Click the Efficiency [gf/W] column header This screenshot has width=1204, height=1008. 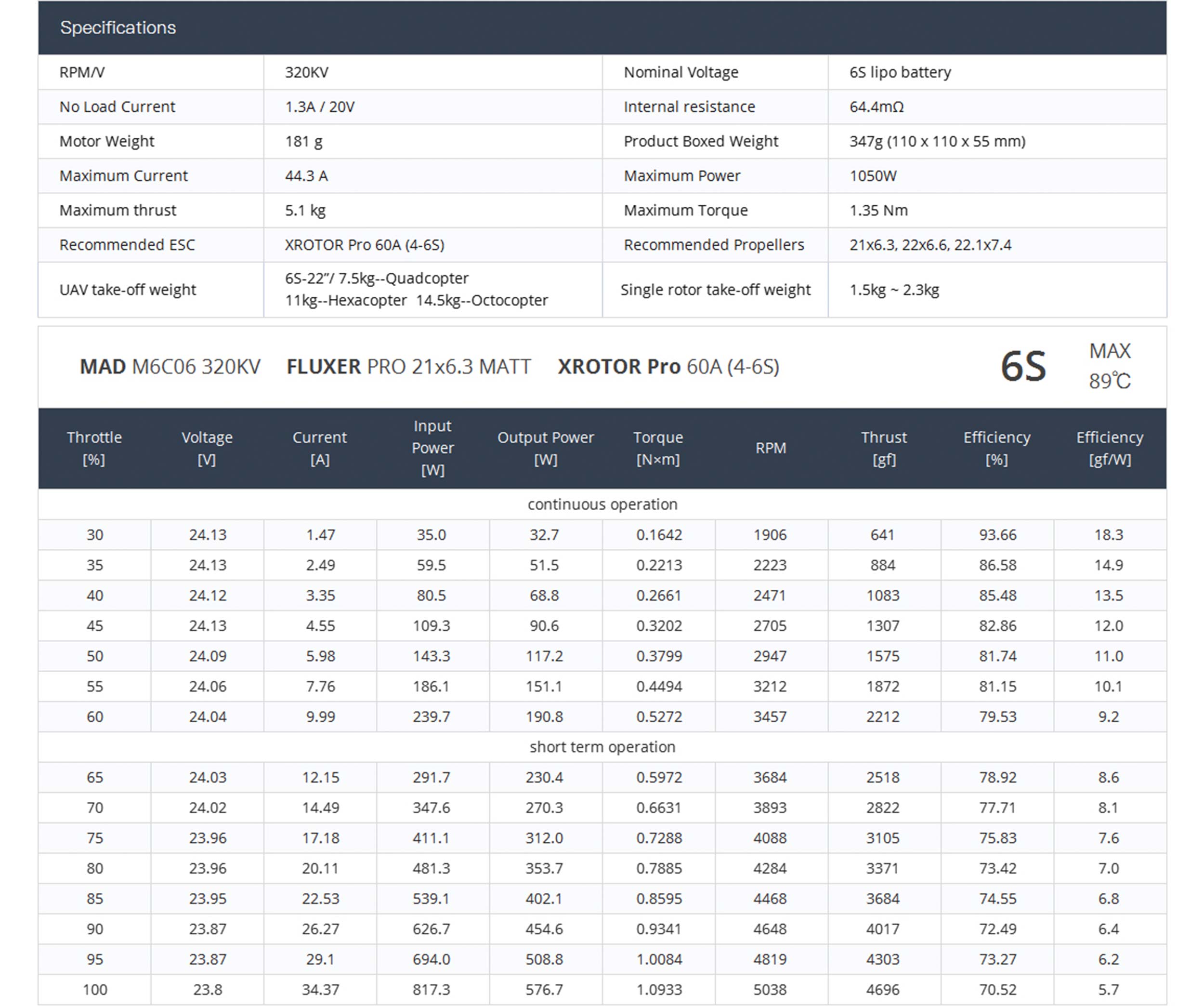coord(1110,448)
